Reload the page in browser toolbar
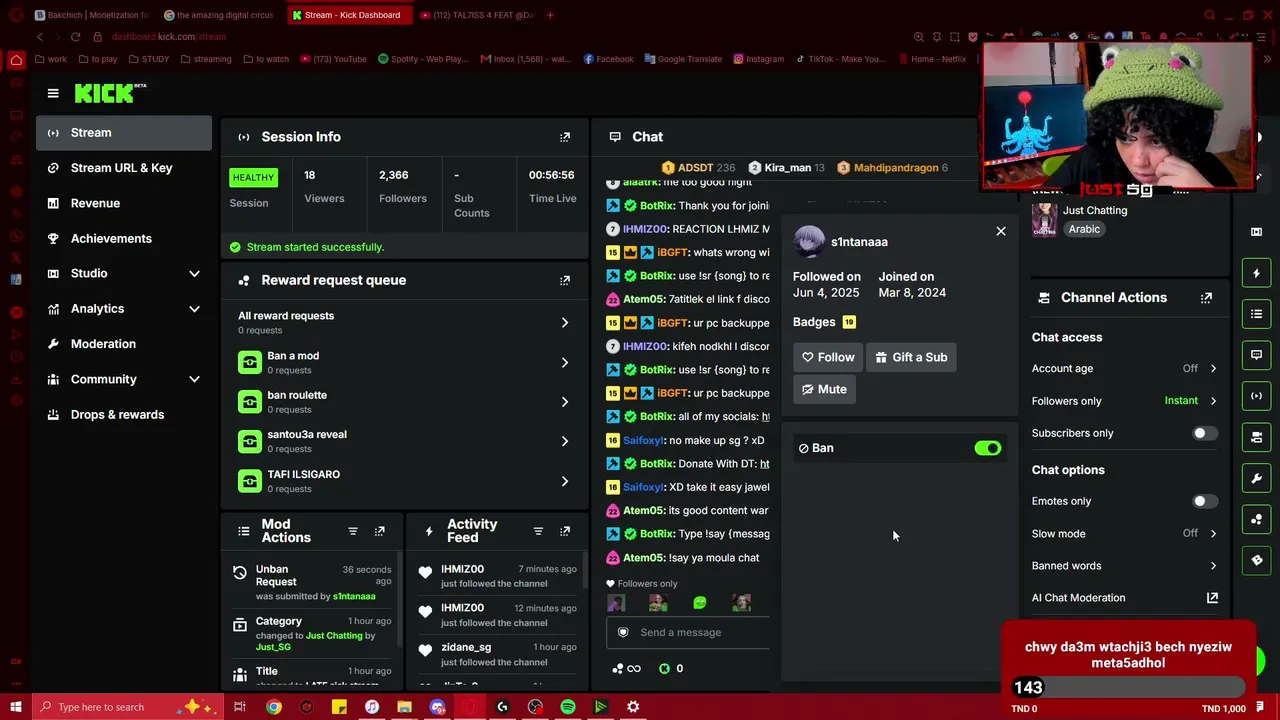Viewport: 1280px width, 720px height. pyautogui.click(x=75, y=37)
